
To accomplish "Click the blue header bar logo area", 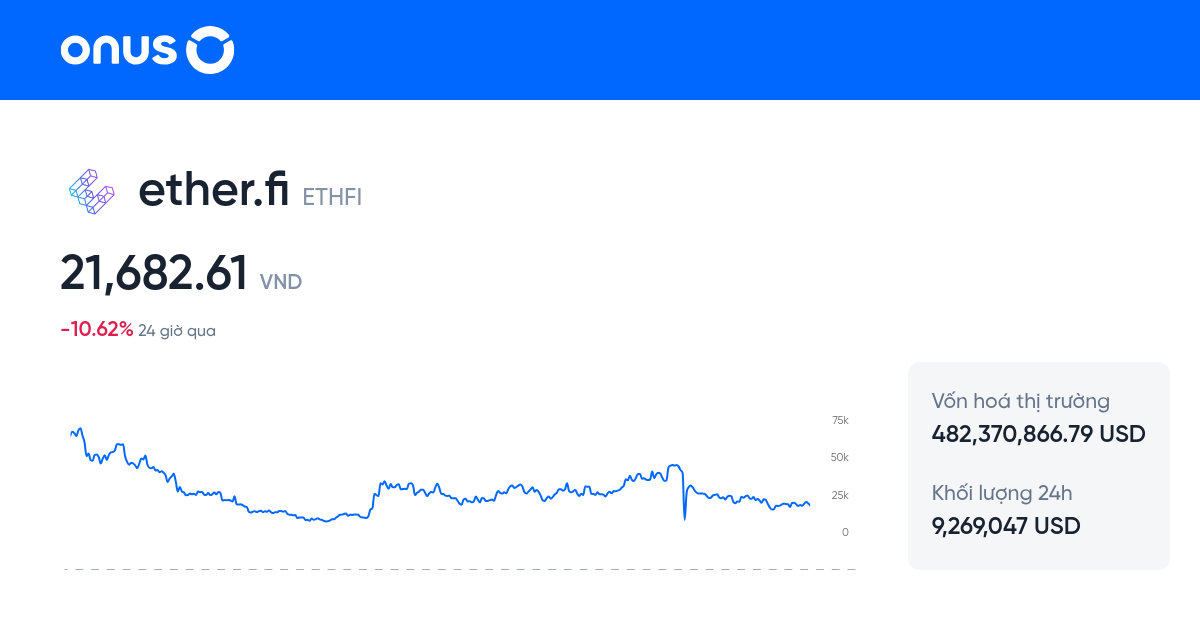I will [x=147, y=50].
